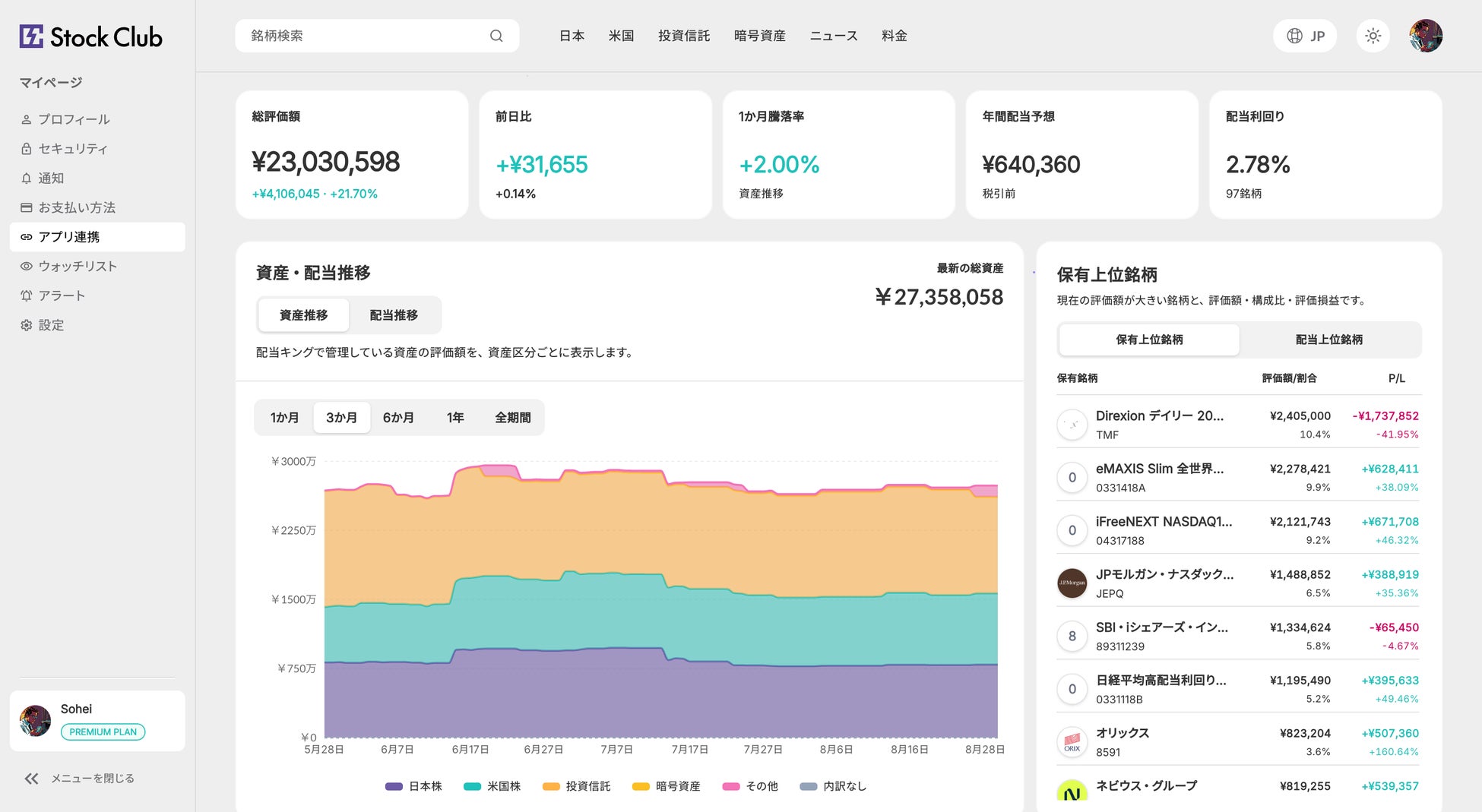Screen dimensions: 1482x812
Task: Click the セキュリティ lock icon
Action: 27,149
